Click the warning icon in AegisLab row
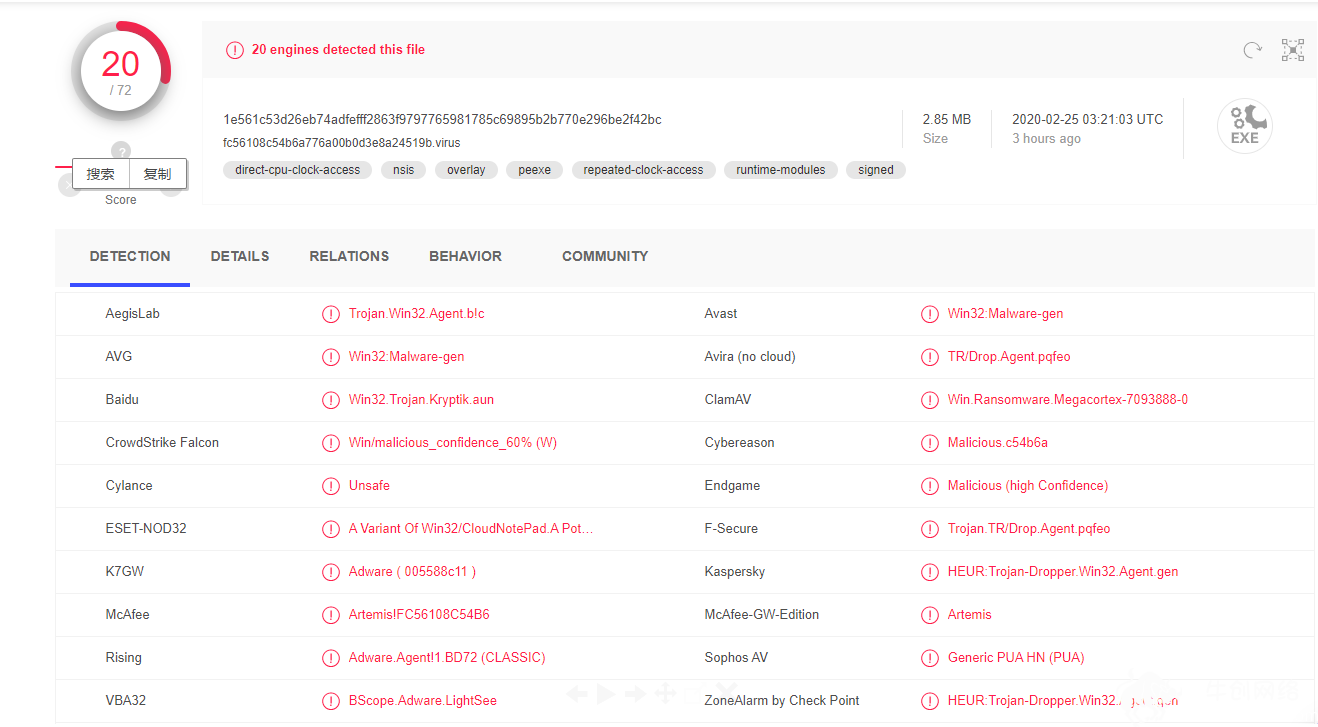The image size is (1318, 727). coord(331,314)
